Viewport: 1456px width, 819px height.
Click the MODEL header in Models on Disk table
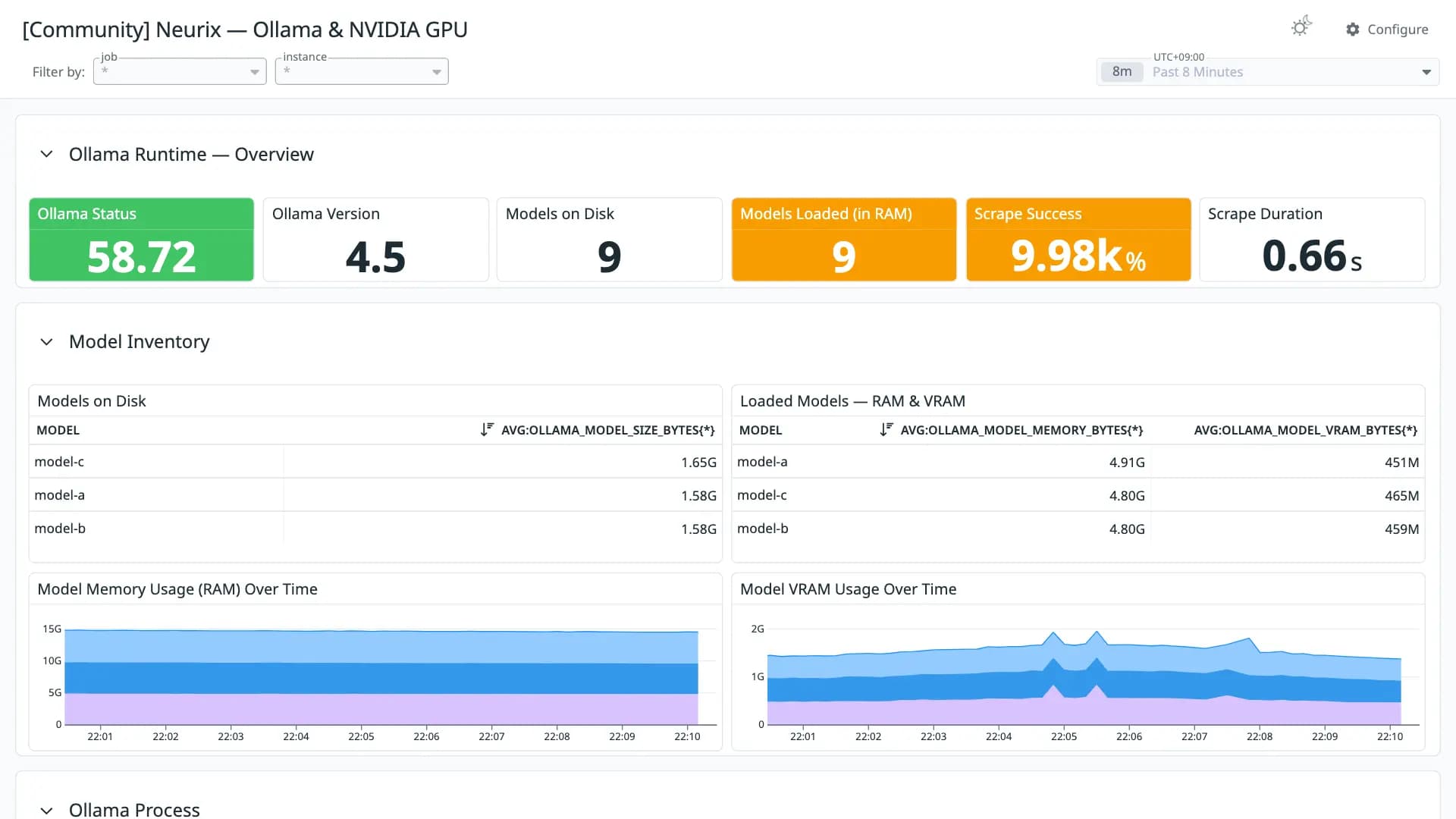(58, 430)
